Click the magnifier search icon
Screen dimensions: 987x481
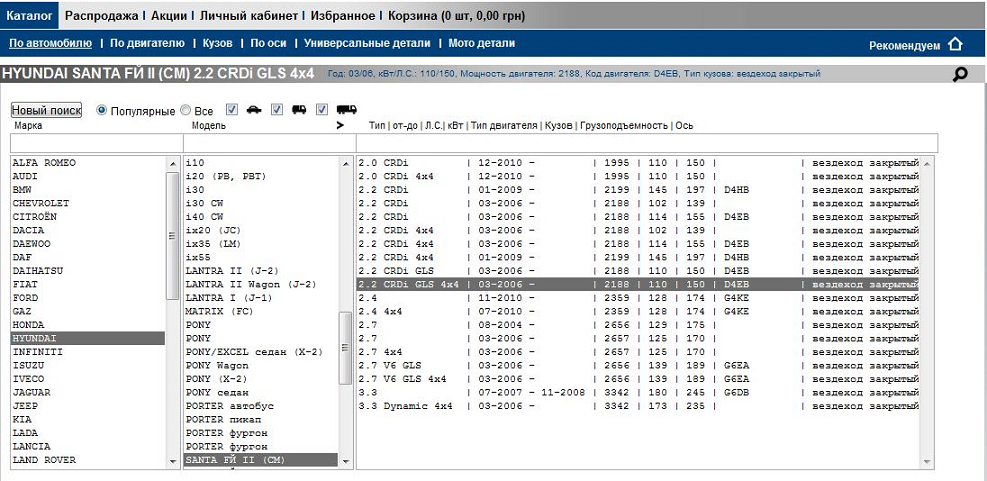pos(960,75)
